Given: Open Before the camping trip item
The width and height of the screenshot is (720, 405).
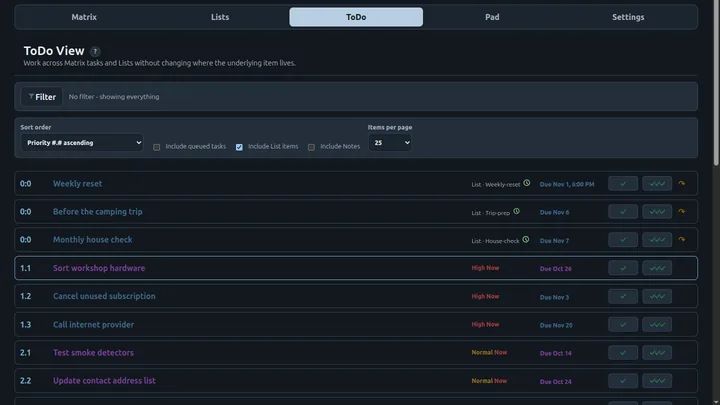Looking at the screenshot, I should coord(97,212).
